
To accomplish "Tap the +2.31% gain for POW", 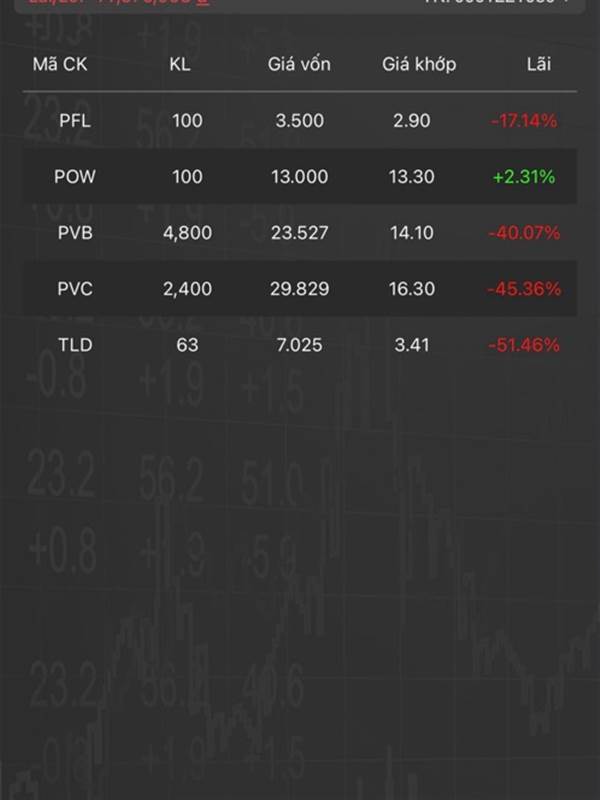I will 524,177.
